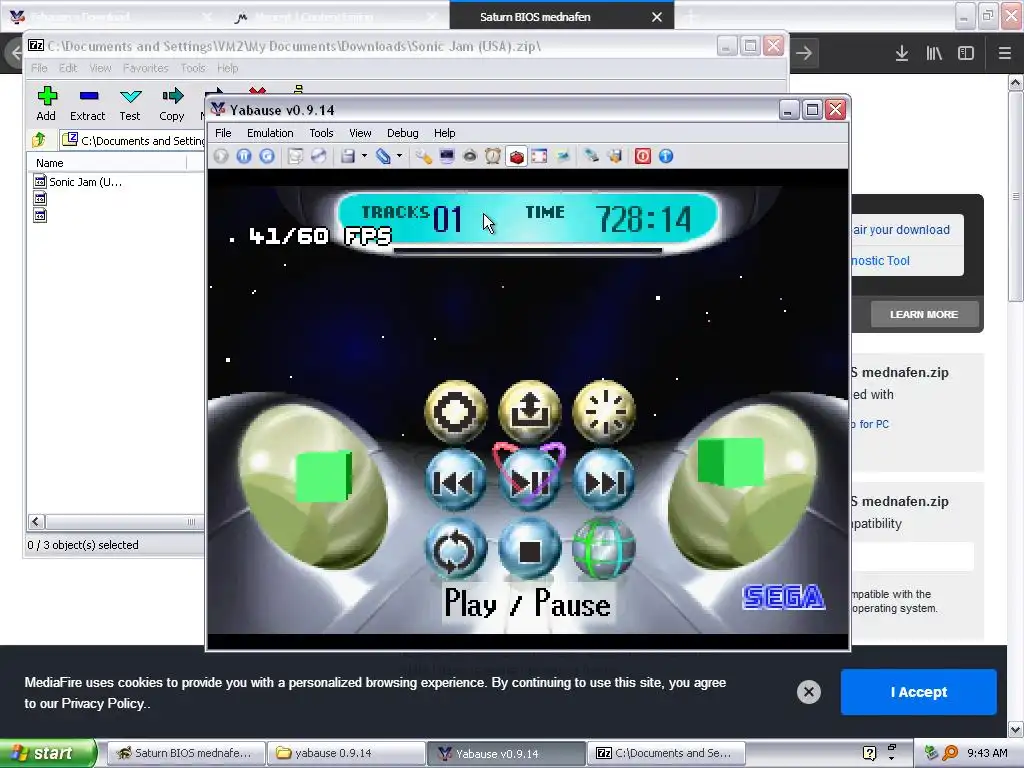Open the Yabause File menu
The width and height of the screenshot is (1024, 768).
pyautogui.click(x=223, y=133)
